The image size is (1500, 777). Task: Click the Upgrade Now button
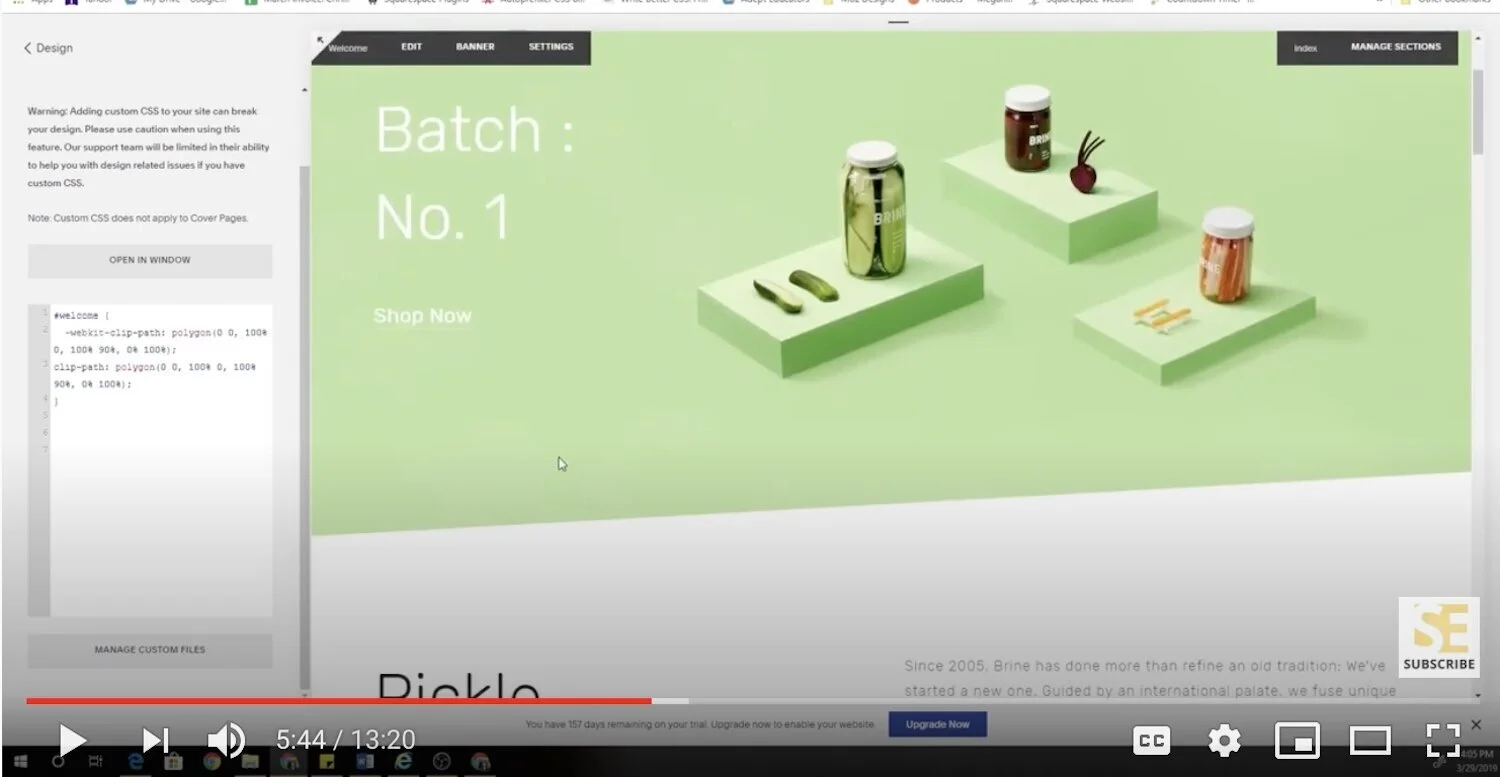click(x=937, y=724)
